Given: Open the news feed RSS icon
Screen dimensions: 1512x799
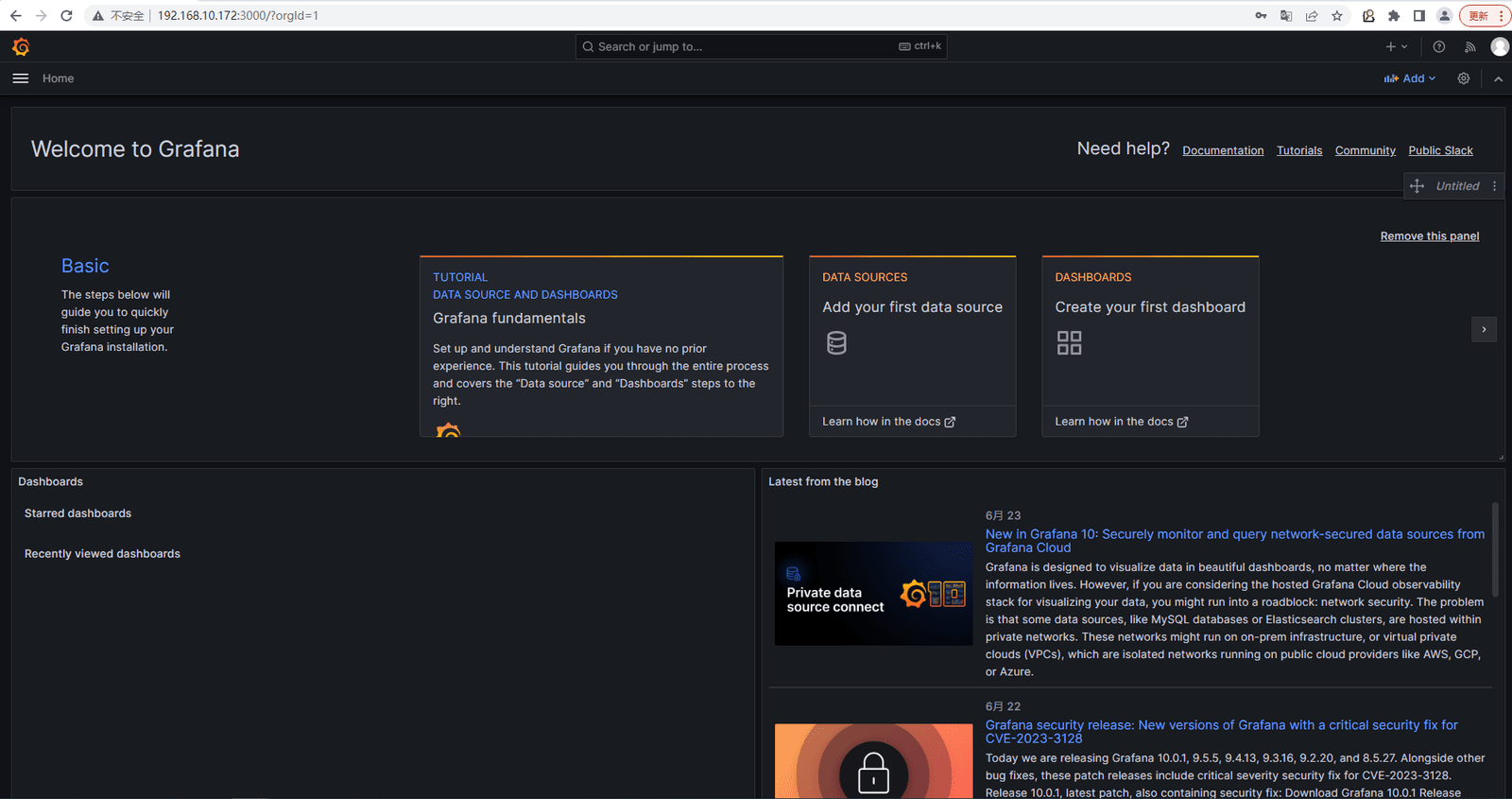Looking at the screenshot, I should tap(1469, 46).
